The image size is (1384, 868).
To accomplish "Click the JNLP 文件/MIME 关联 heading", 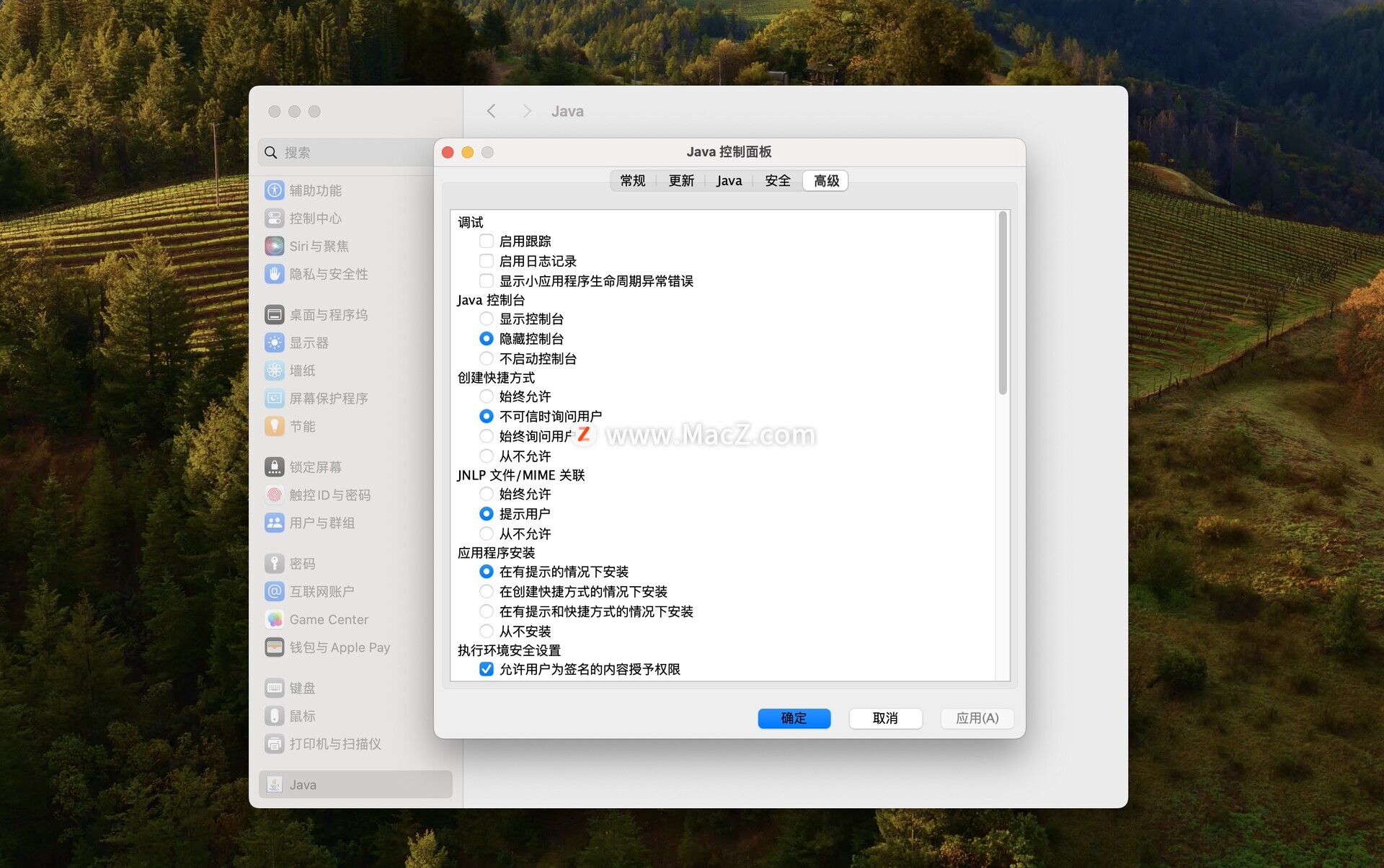I will (520, 475).
